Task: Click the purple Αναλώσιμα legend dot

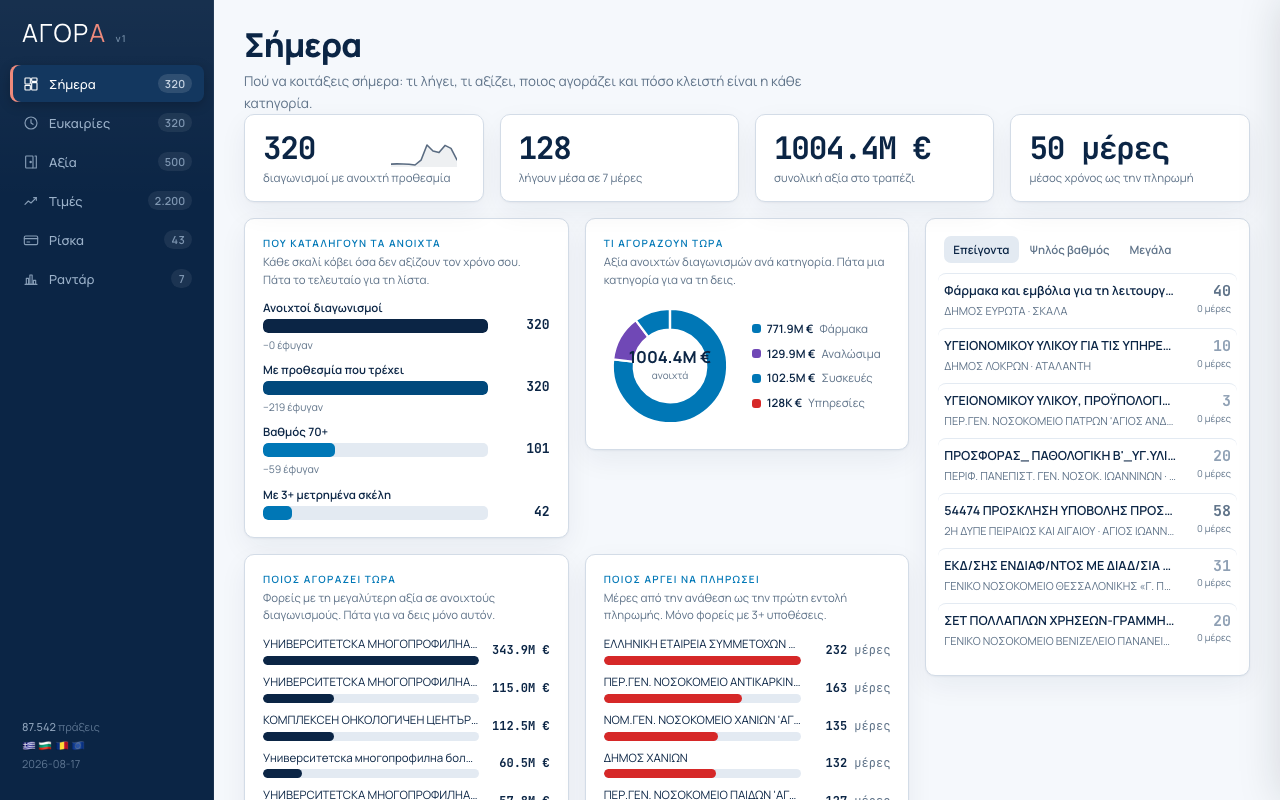Action: (756, 353)
